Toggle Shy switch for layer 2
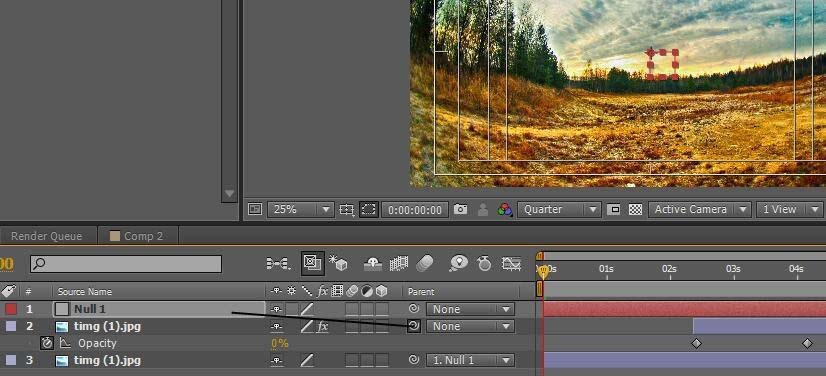Screen dimensions: 826x376 tap(277, 326)
